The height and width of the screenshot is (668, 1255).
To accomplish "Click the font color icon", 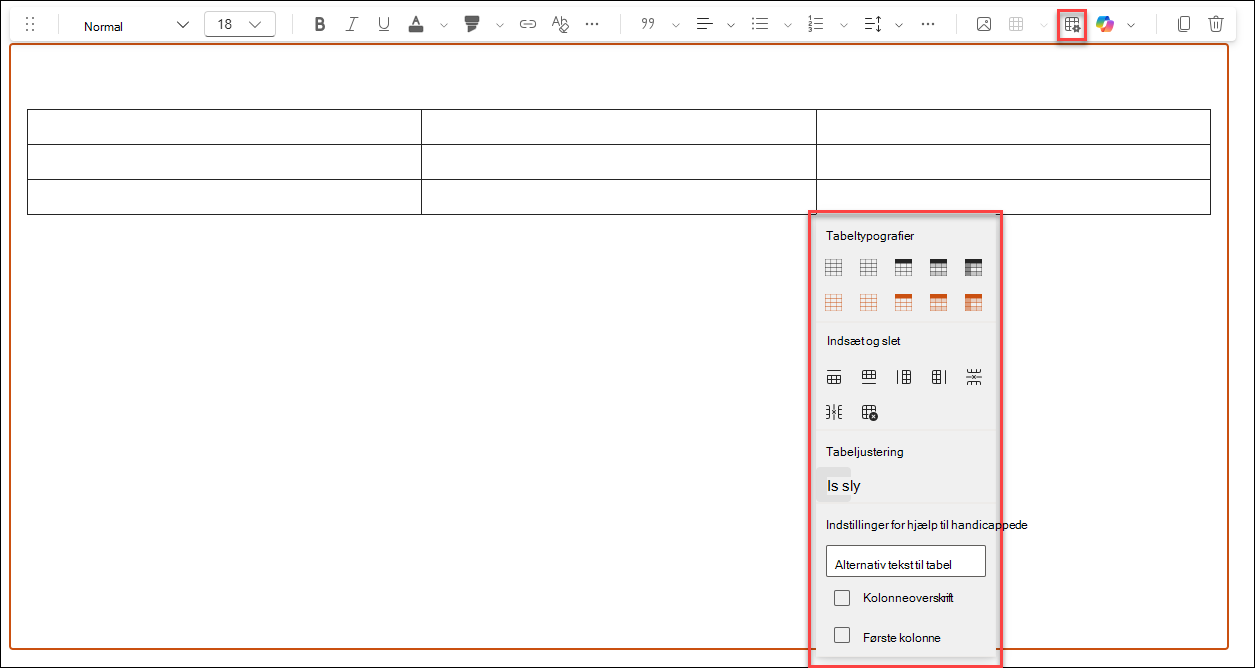I will pyautogui.click(x=416, y=25).
